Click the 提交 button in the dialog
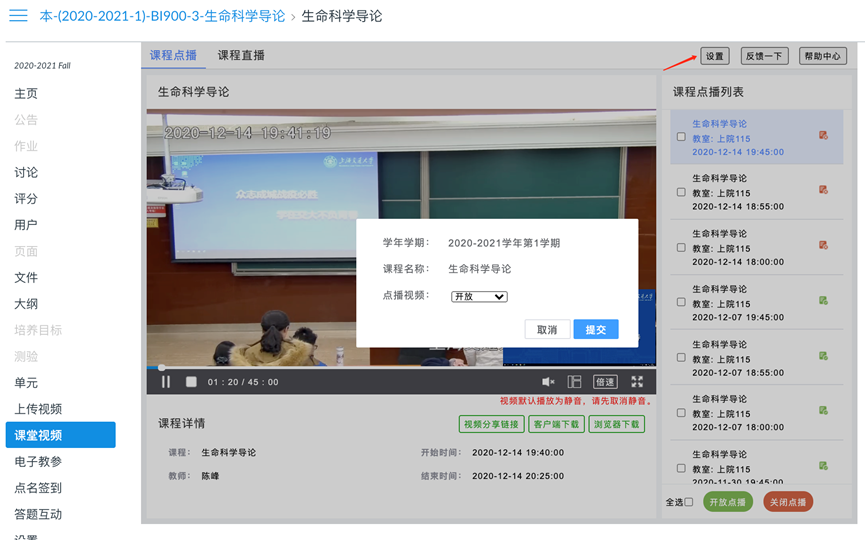 coord(595,329)
